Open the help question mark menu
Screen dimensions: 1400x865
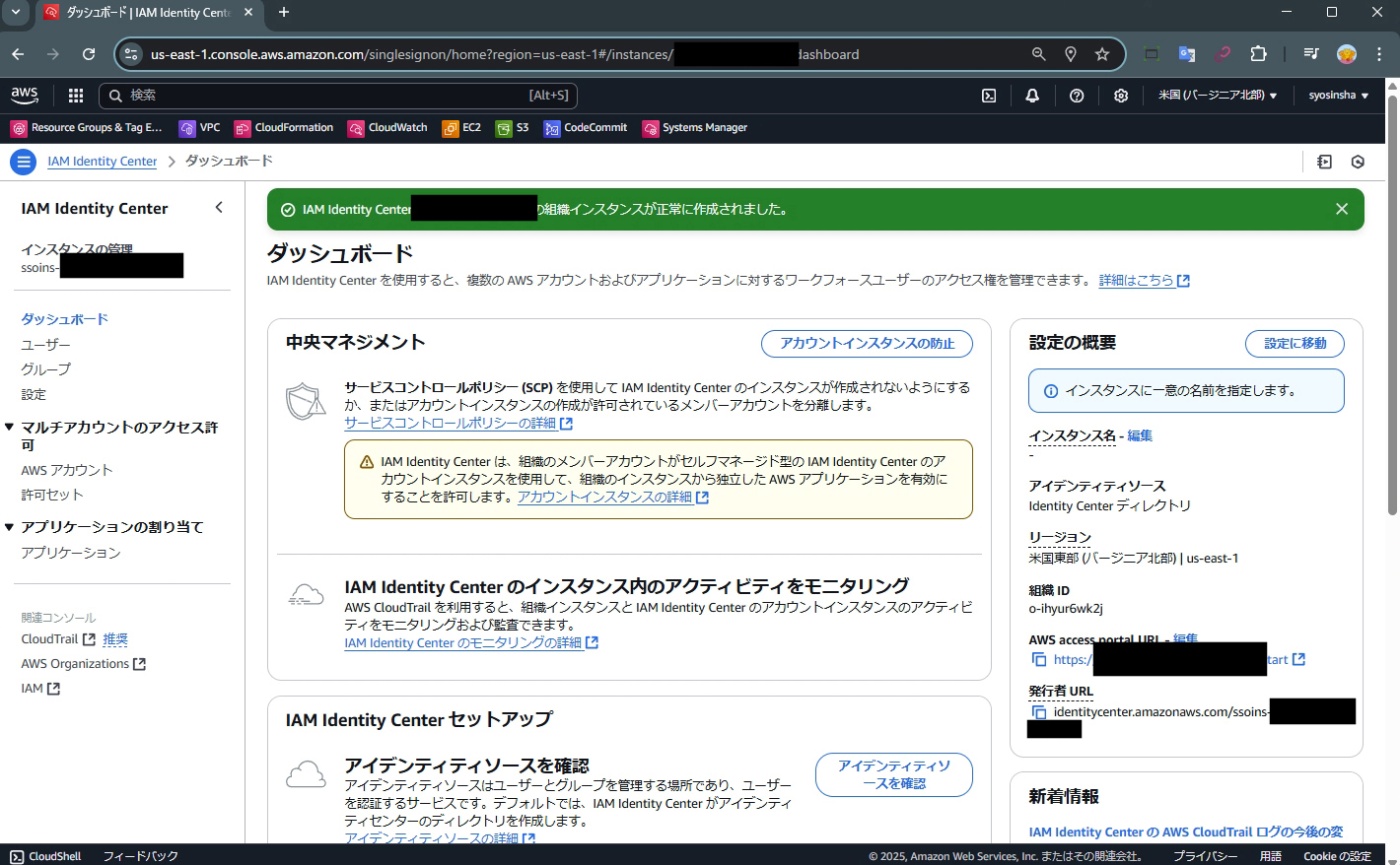coord(1077,96)
